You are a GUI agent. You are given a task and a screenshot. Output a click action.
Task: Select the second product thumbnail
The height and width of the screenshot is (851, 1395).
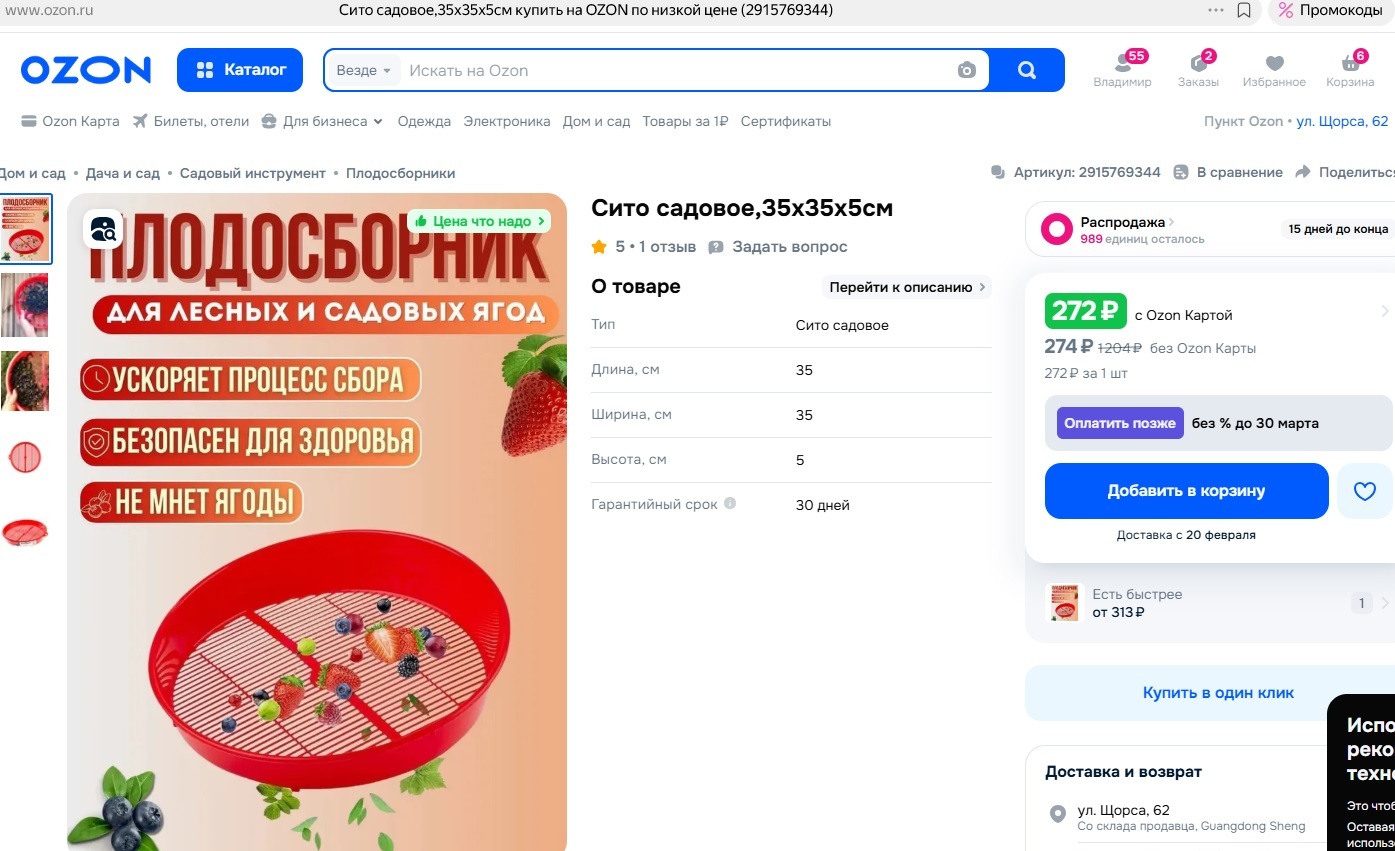[25, 305]
